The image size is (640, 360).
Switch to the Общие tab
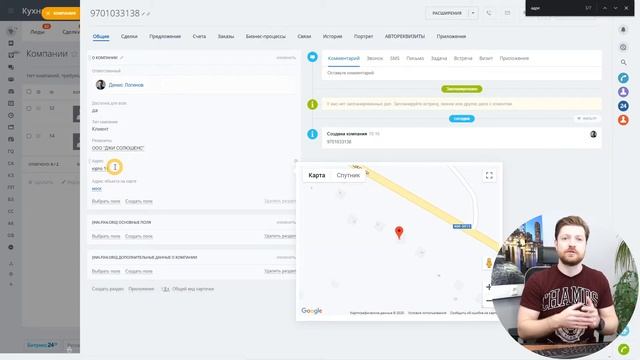tap(101, 36)
